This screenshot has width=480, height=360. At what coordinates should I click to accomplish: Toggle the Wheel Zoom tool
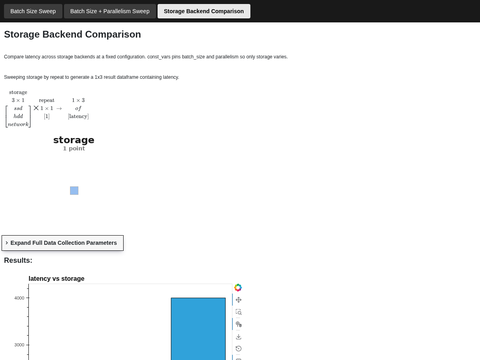(x=238, y=324)
